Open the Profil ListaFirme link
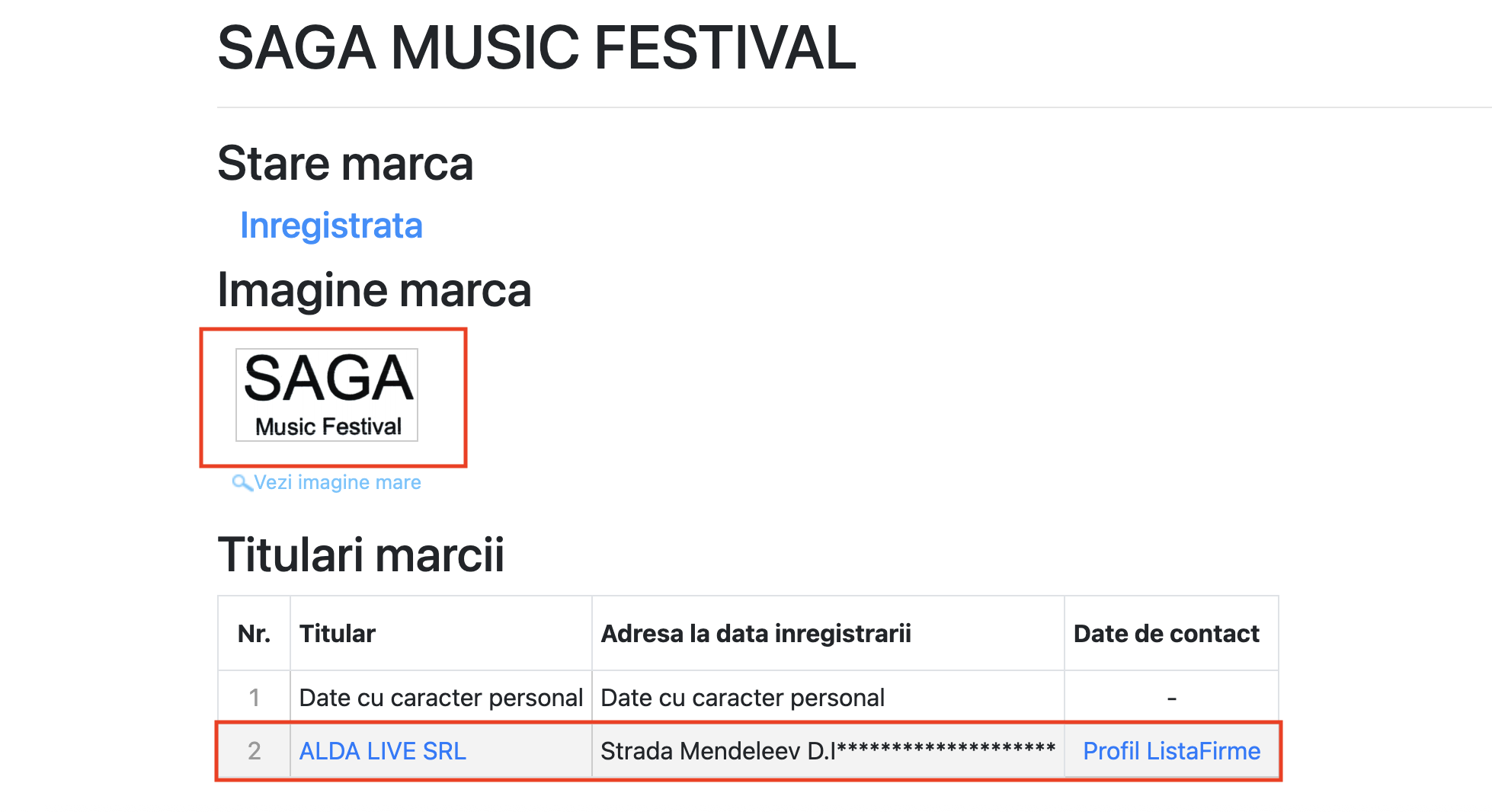The width and height of the screenshot is (1492, 812). click(1171, 751)
